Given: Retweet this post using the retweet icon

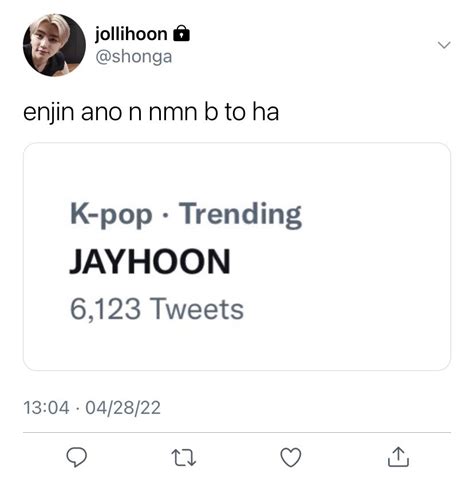Looking at the screenshot, I should coord(183,457).
